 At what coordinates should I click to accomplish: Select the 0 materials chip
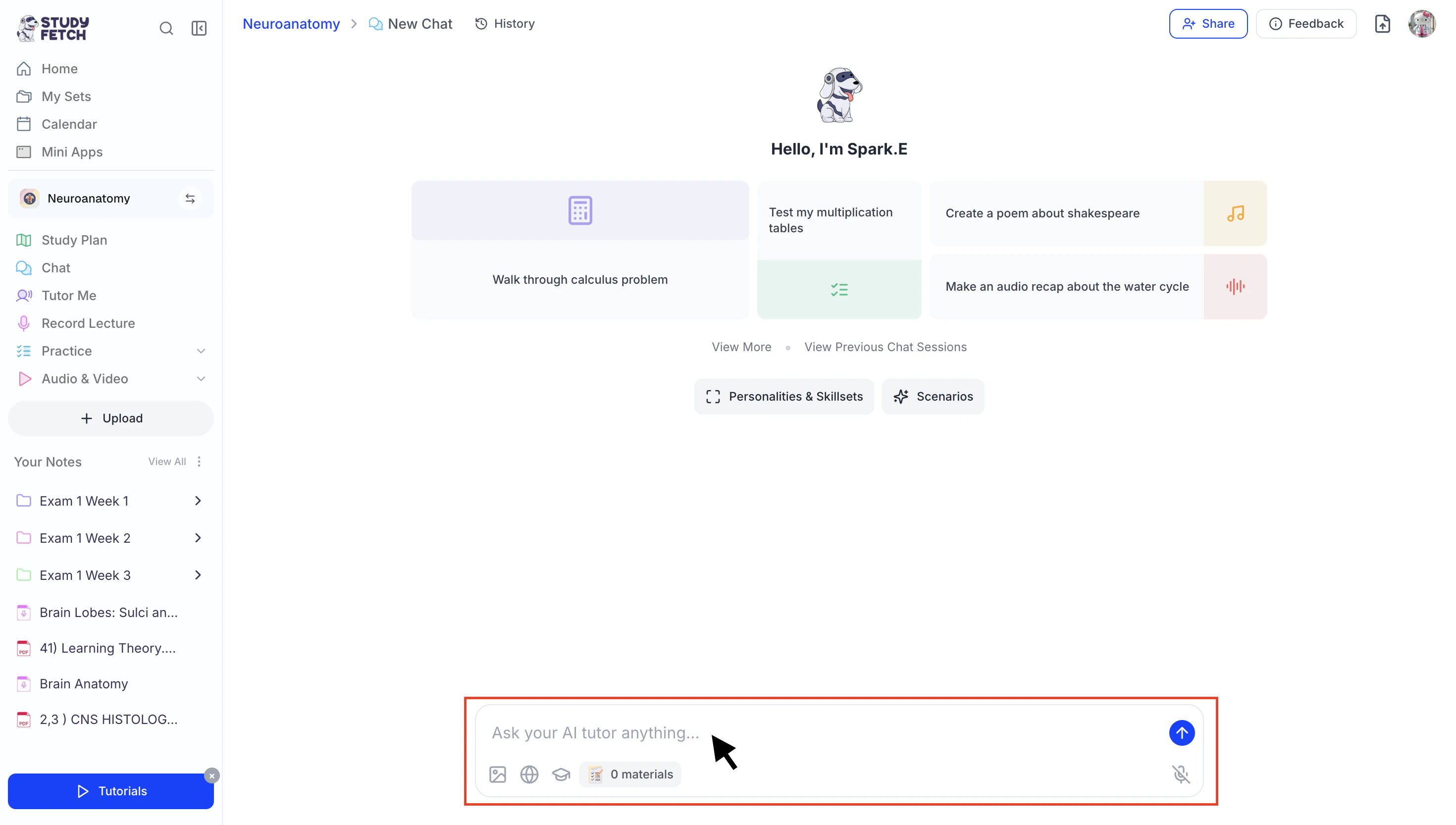tap(630, 774)
